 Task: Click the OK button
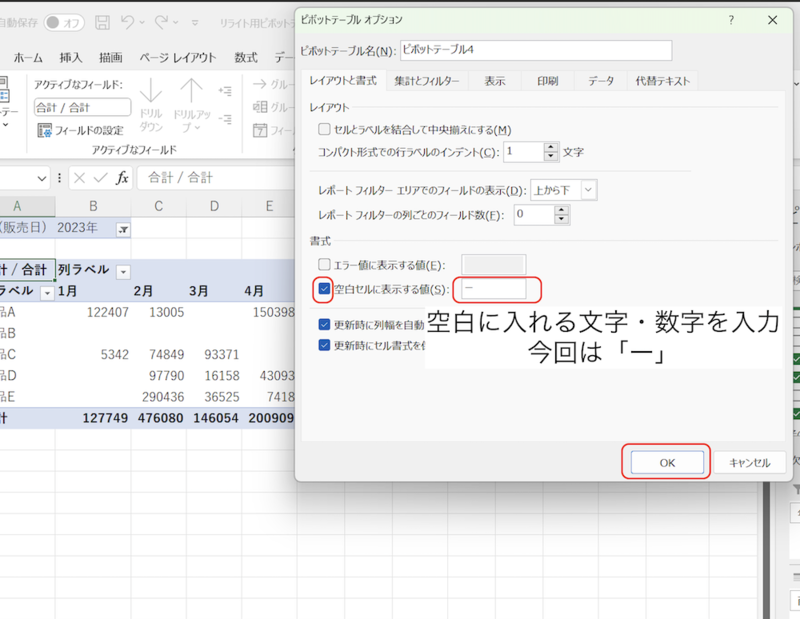666,462
